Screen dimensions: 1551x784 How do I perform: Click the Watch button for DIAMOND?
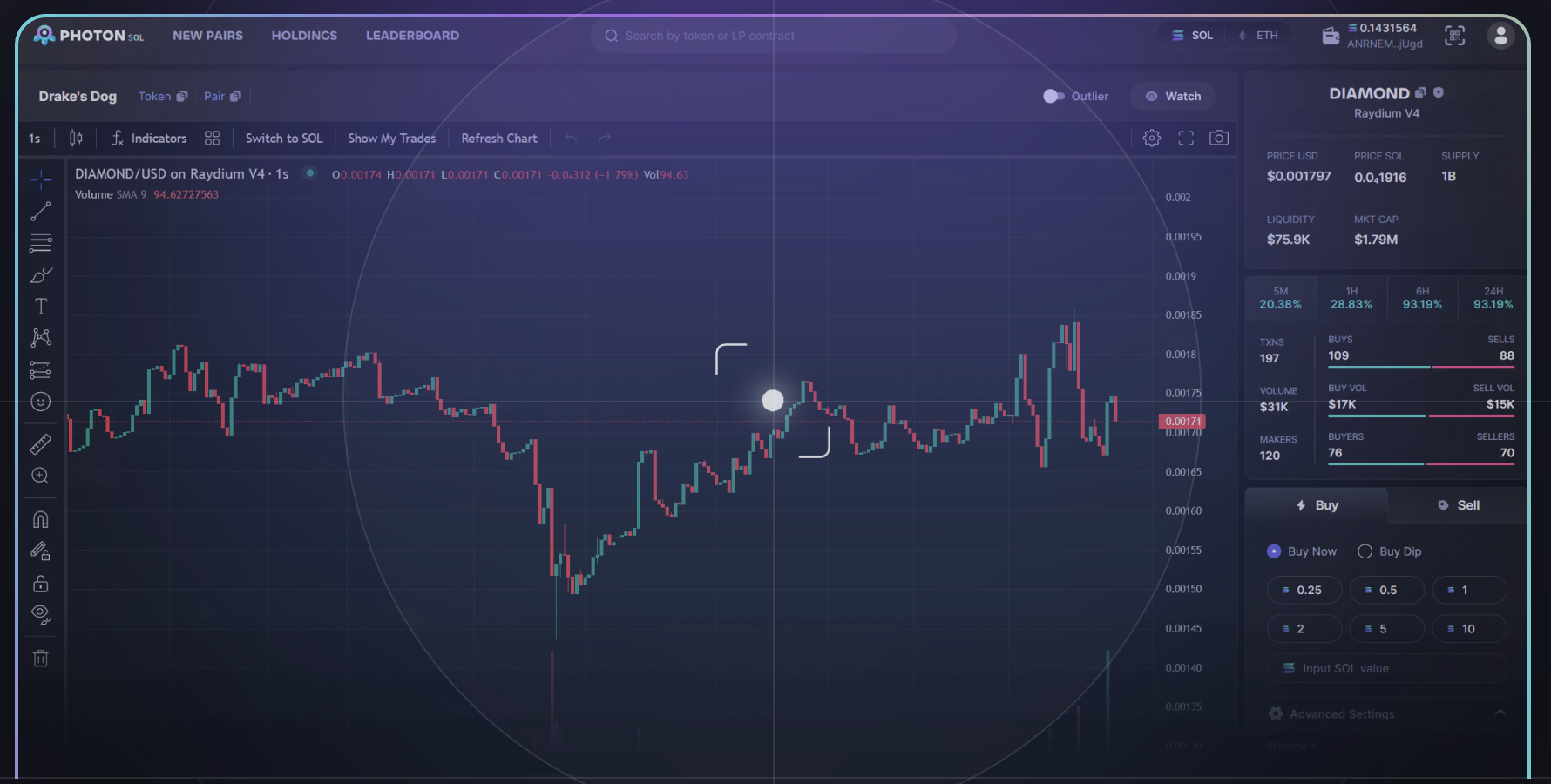(1172, 96)
